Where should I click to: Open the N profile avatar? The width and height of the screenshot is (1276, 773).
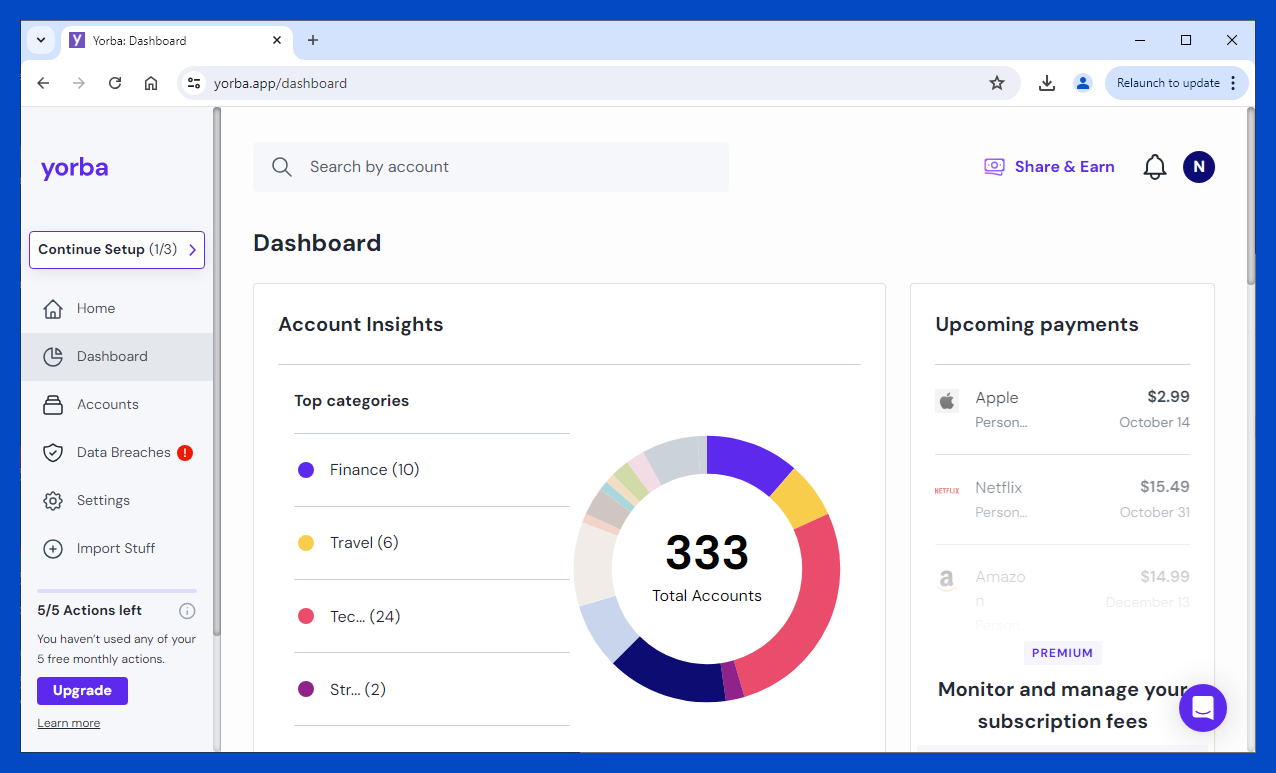click(1199, 167)
